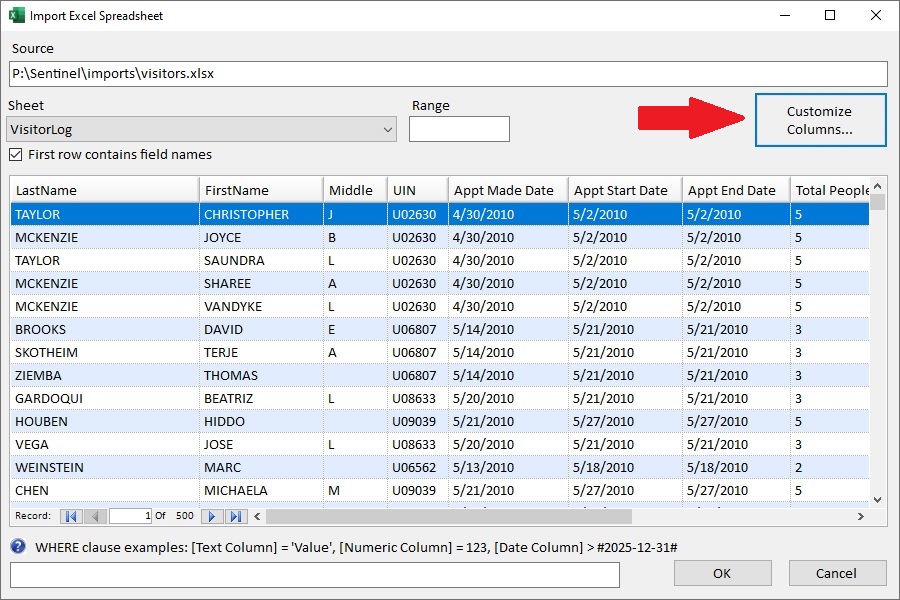Click Total People value 2 in WEINSTEIN row

tap(830, 467)
